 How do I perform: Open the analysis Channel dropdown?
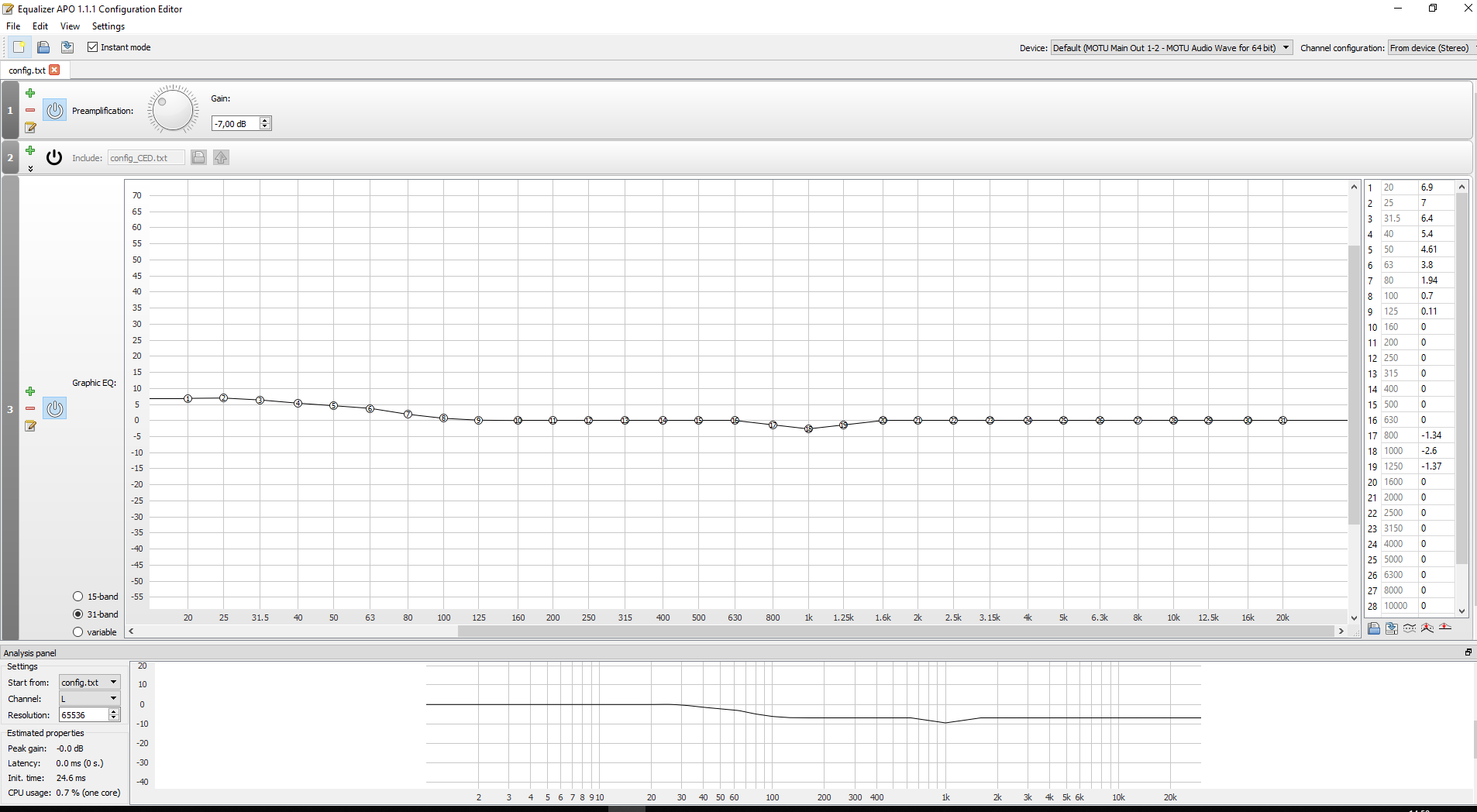pos(90,699)
